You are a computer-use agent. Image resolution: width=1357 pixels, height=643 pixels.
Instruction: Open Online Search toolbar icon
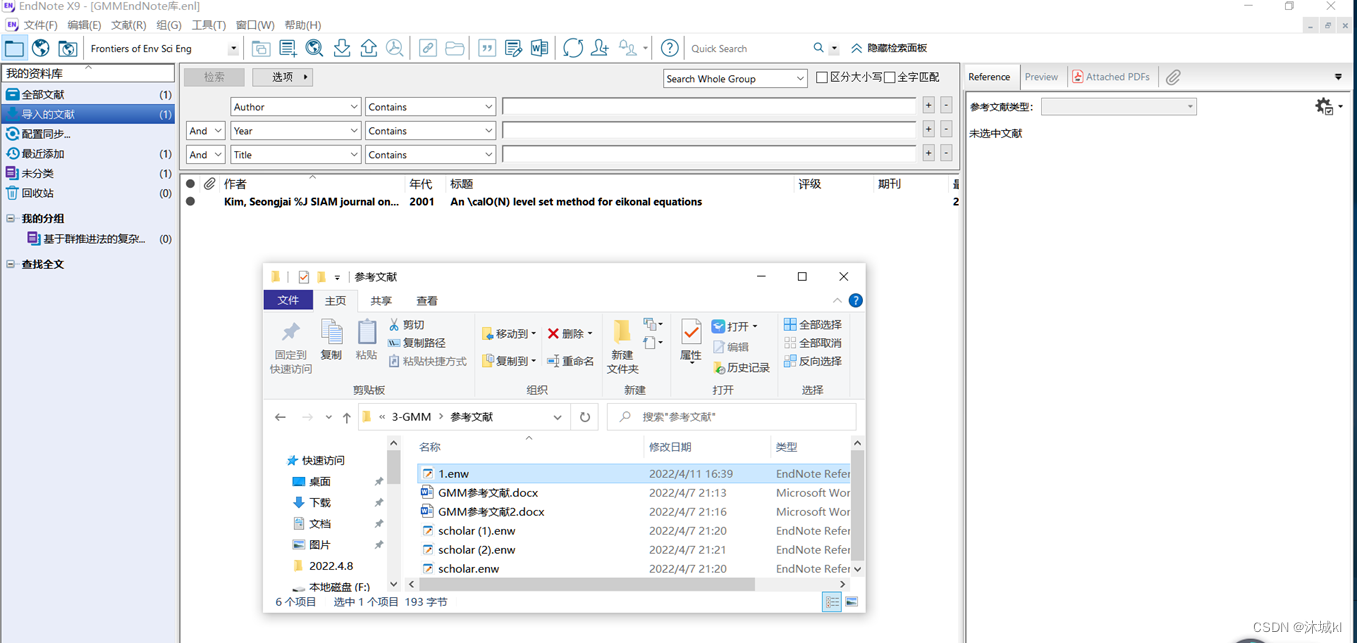(x=314, y=48)
